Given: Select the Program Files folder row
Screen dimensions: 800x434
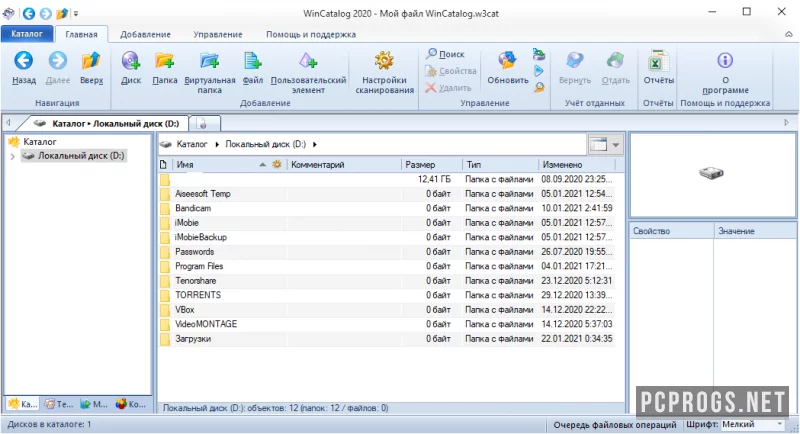Looking at the screenshot, I should pyautogui.click(x=387, y=266).
